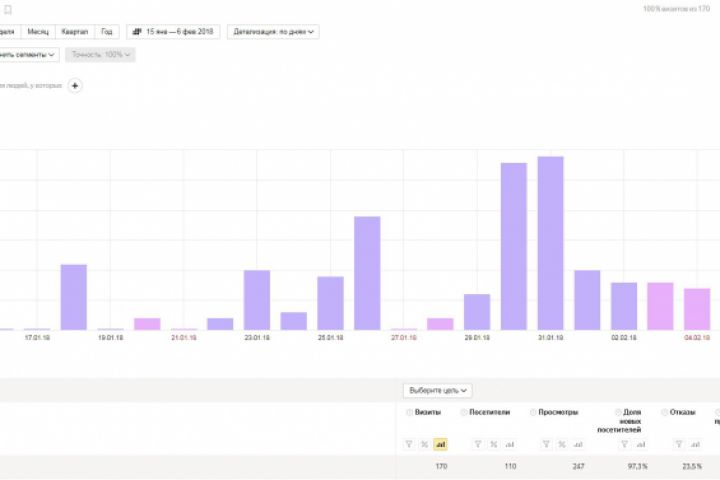Click the chart icon under Отказы
The height and width of the screenshot is (480, 720).
695,444
